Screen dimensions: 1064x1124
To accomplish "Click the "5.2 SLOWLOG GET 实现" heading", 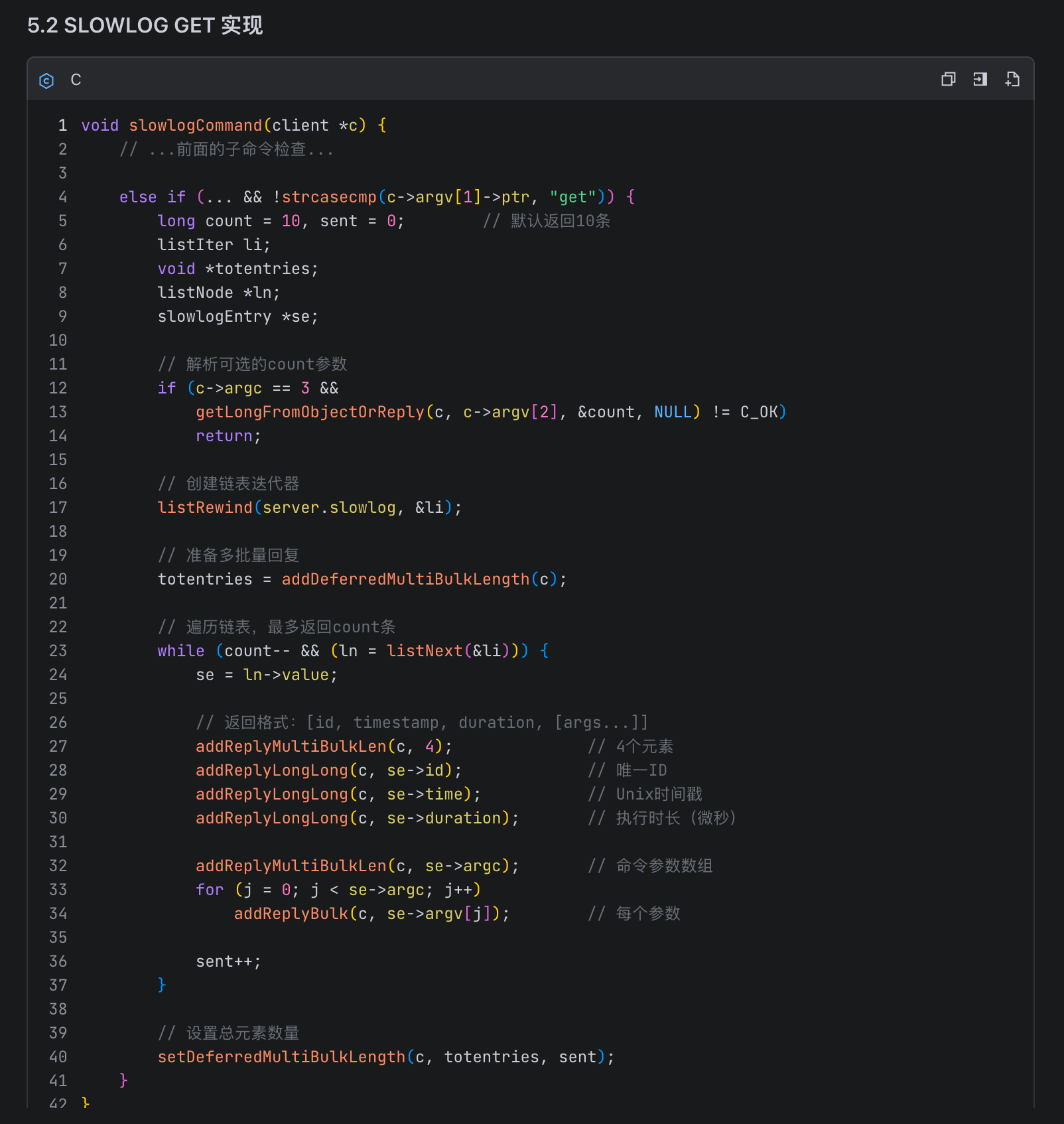I will pos(145,25).
